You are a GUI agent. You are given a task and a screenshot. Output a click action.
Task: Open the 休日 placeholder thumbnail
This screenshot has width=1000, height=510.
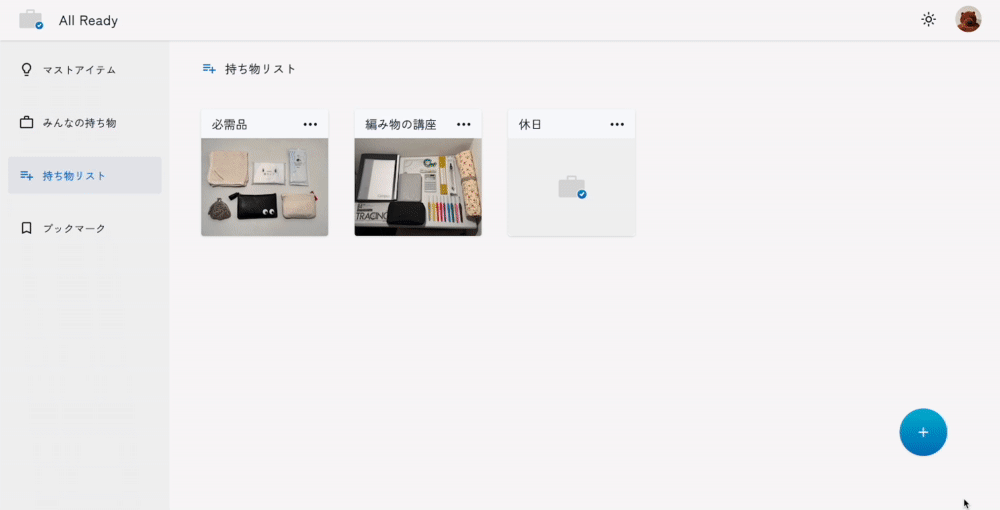571,187
